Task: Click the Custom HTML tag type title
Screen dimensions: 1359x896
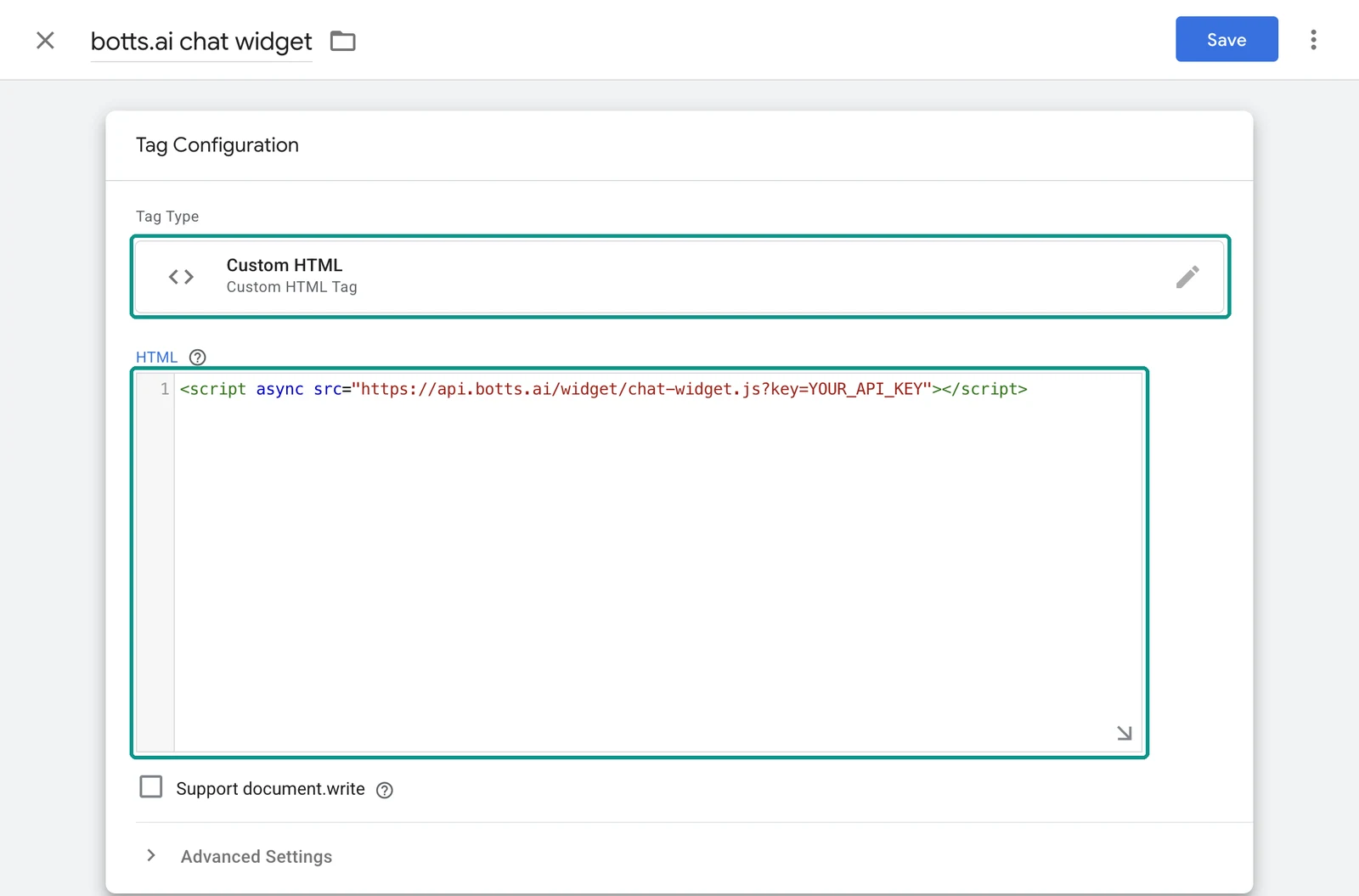Action: coord(285,265)
